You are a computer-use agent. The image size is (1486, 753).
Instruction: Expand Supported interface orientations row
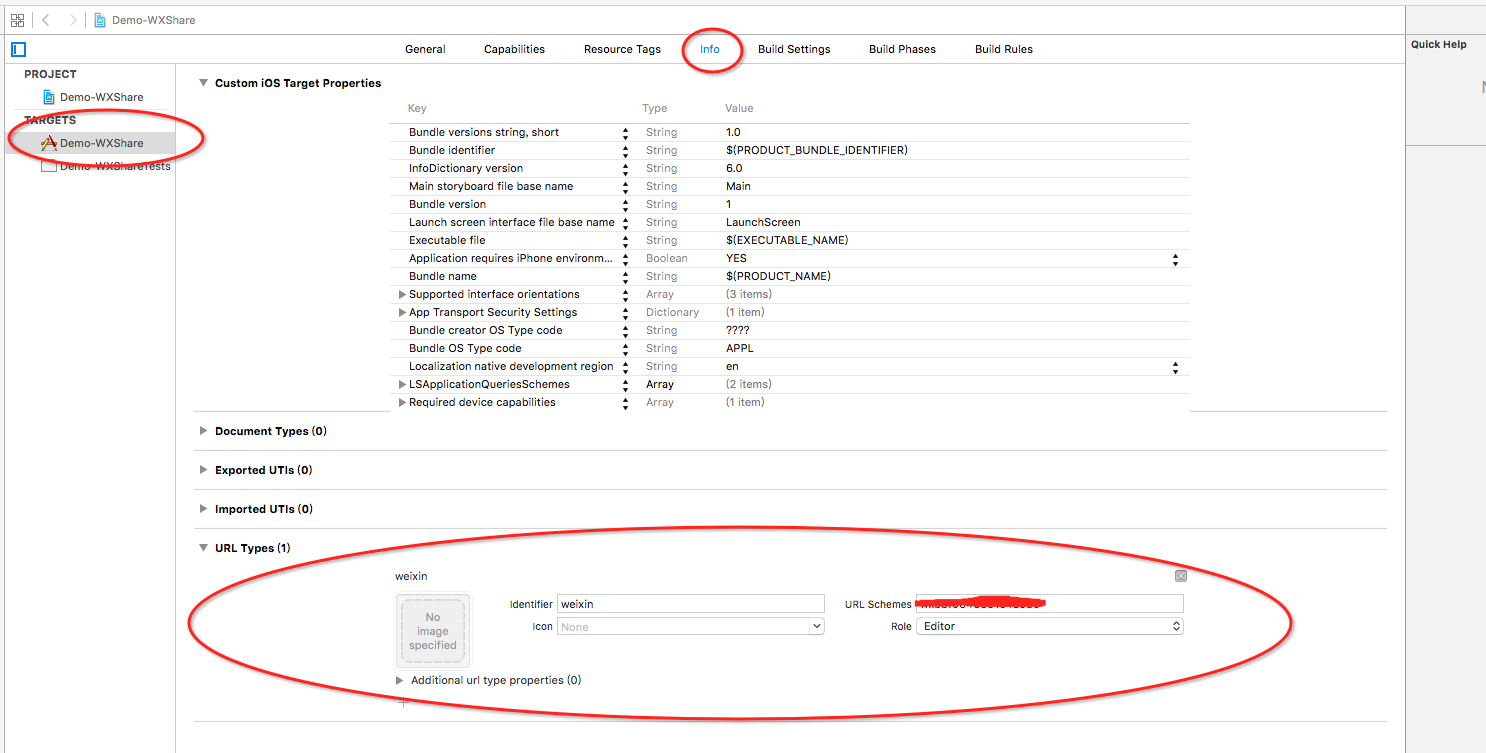pos(402,294)
